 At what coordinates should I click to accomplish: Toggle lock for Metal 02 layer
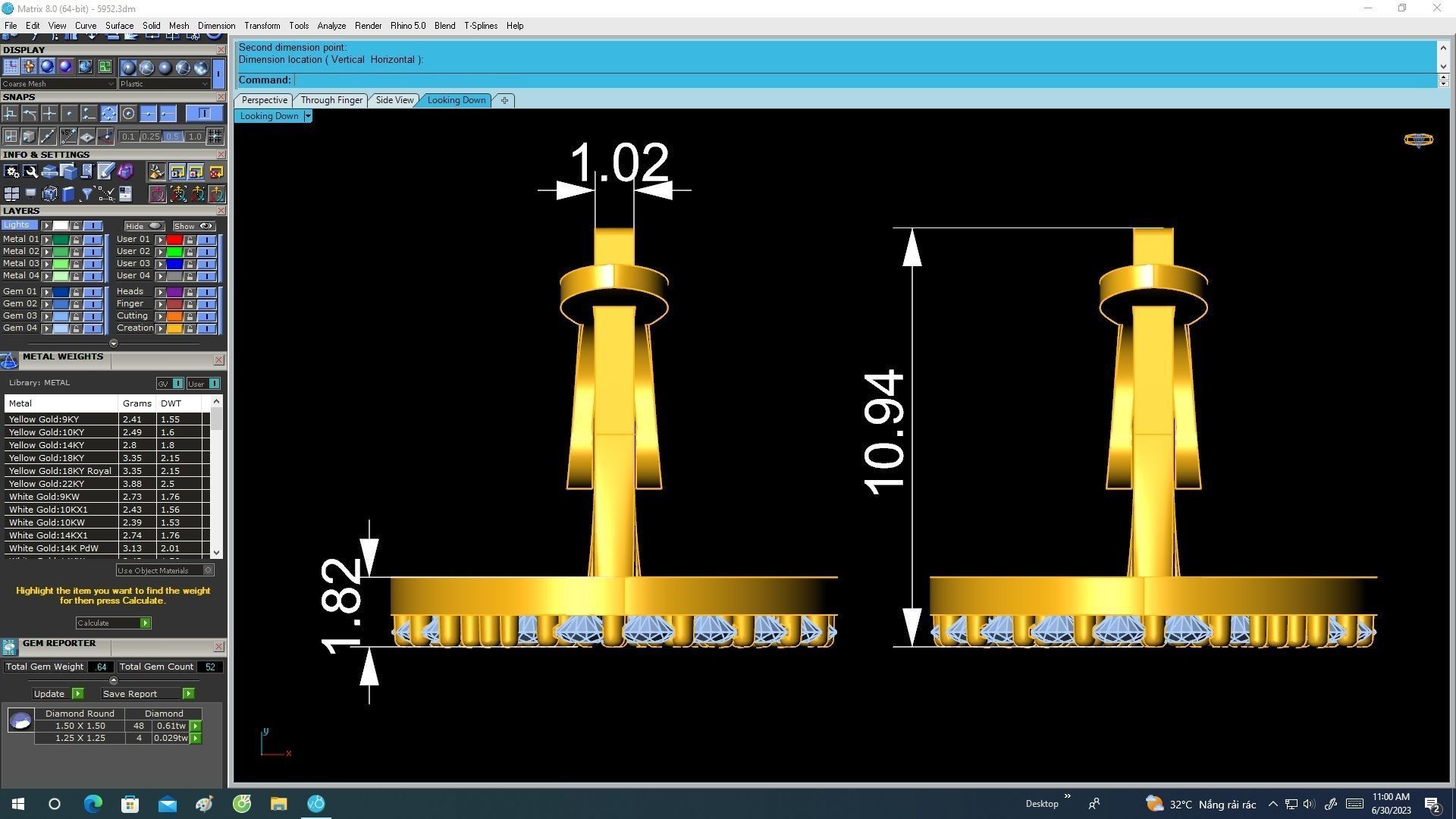coord(76,252)
